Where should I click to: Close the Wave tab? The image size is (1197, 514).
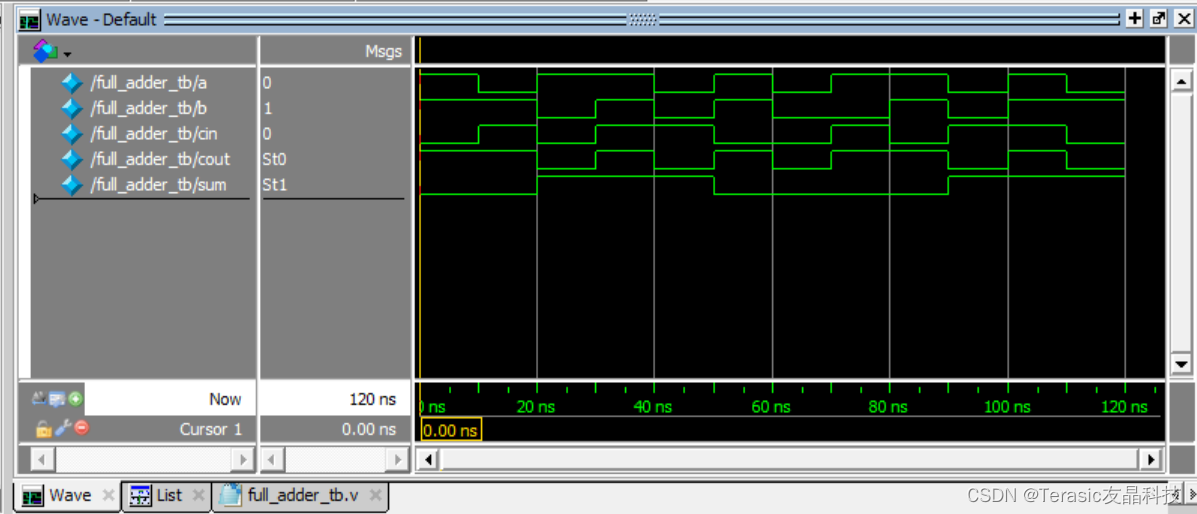[108, 496]
